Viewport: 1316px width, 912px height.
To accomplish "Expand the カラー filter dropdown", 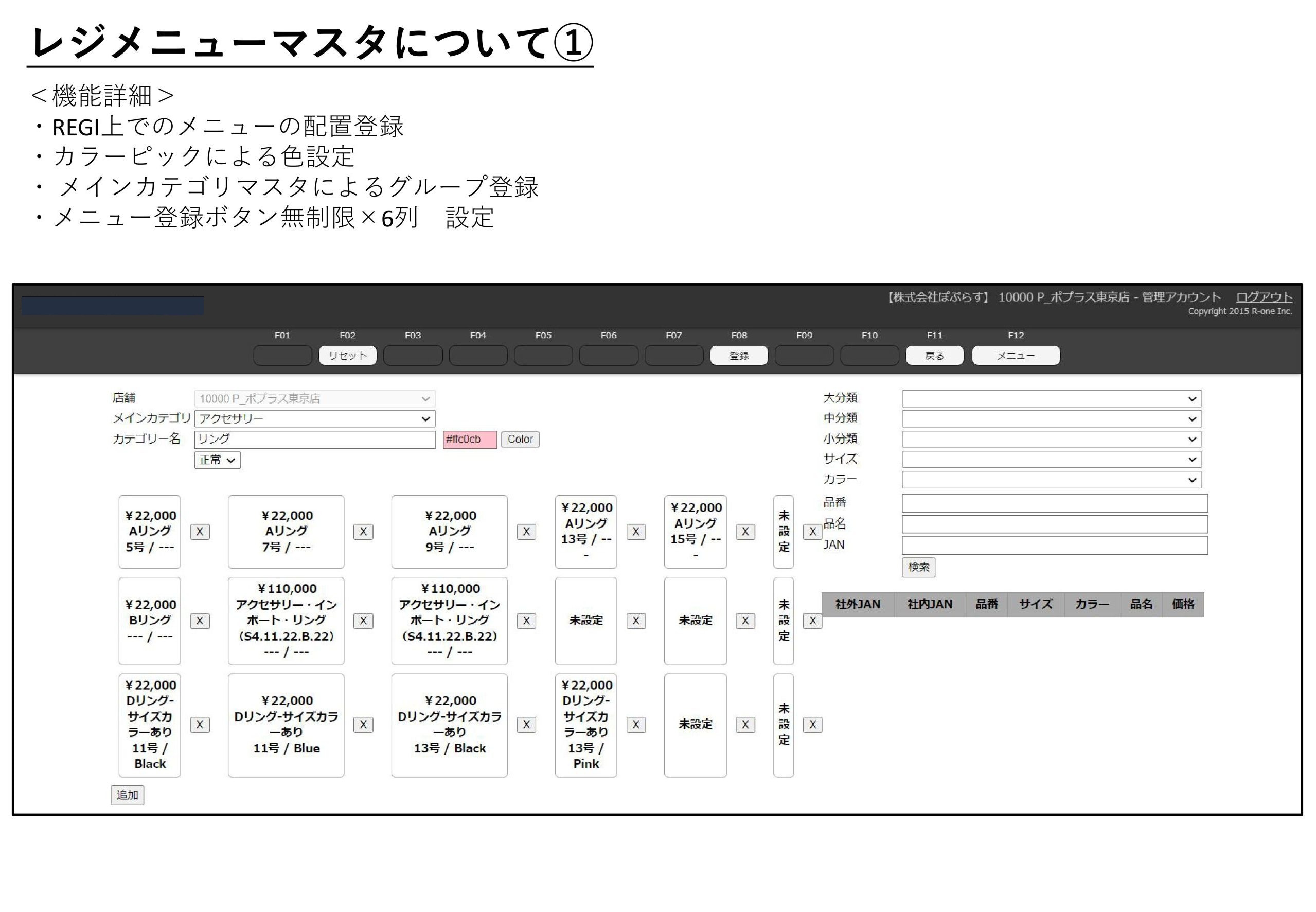I will point(1051,480).
